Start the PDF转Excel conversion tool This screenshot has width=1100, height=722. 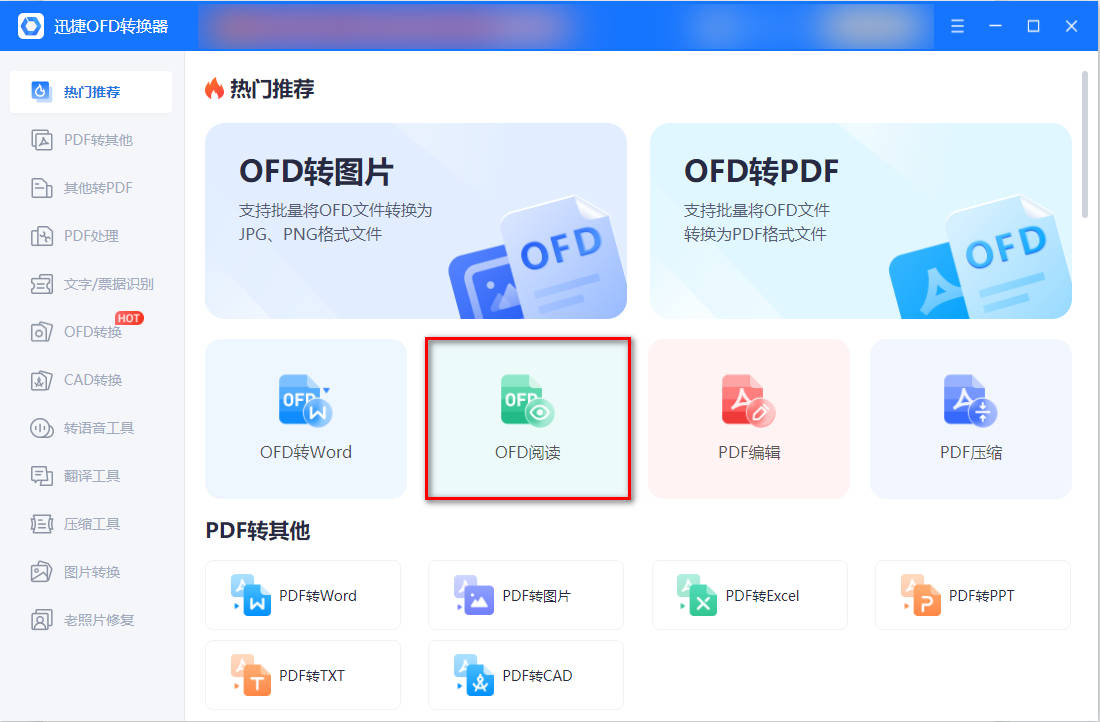coord(749,595)
